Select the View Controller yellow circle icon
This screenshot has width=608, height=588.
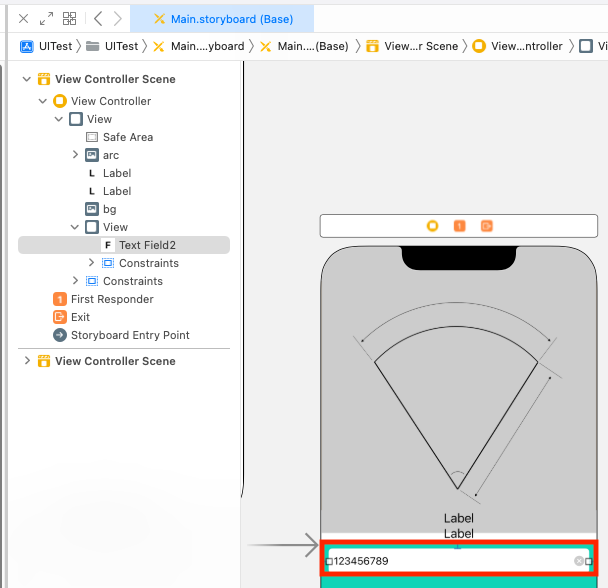(x=60, y=101)
